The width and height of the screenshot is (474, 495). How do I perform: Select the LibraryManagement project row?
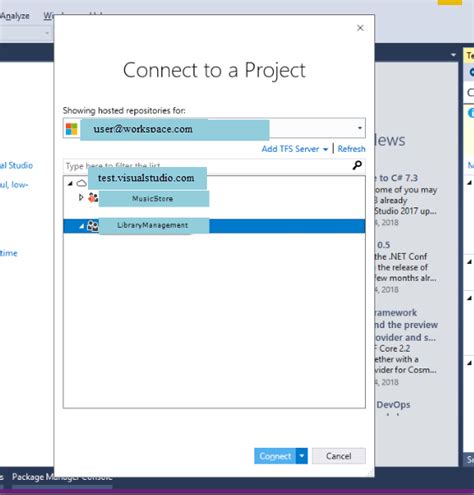[x=214, y=226]
